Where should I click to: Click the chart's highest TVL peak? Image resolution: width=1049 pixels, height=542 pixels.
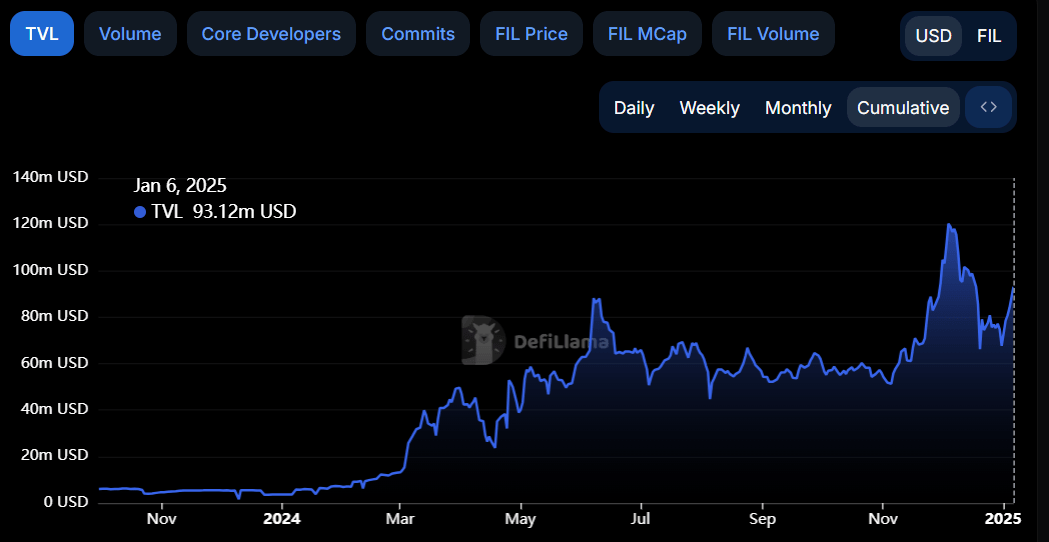pyautogui.click(x=948, y=226)
